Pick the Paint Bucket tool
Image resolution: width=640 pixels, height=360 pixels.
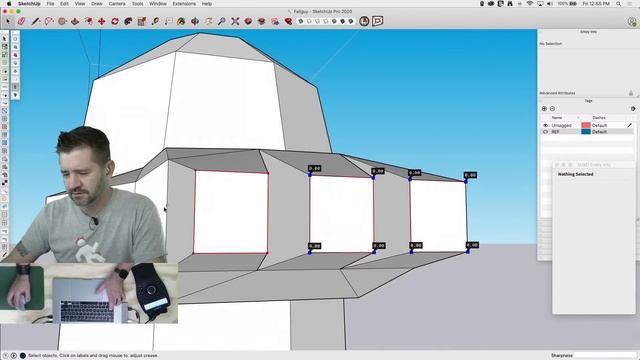(181, 21)
